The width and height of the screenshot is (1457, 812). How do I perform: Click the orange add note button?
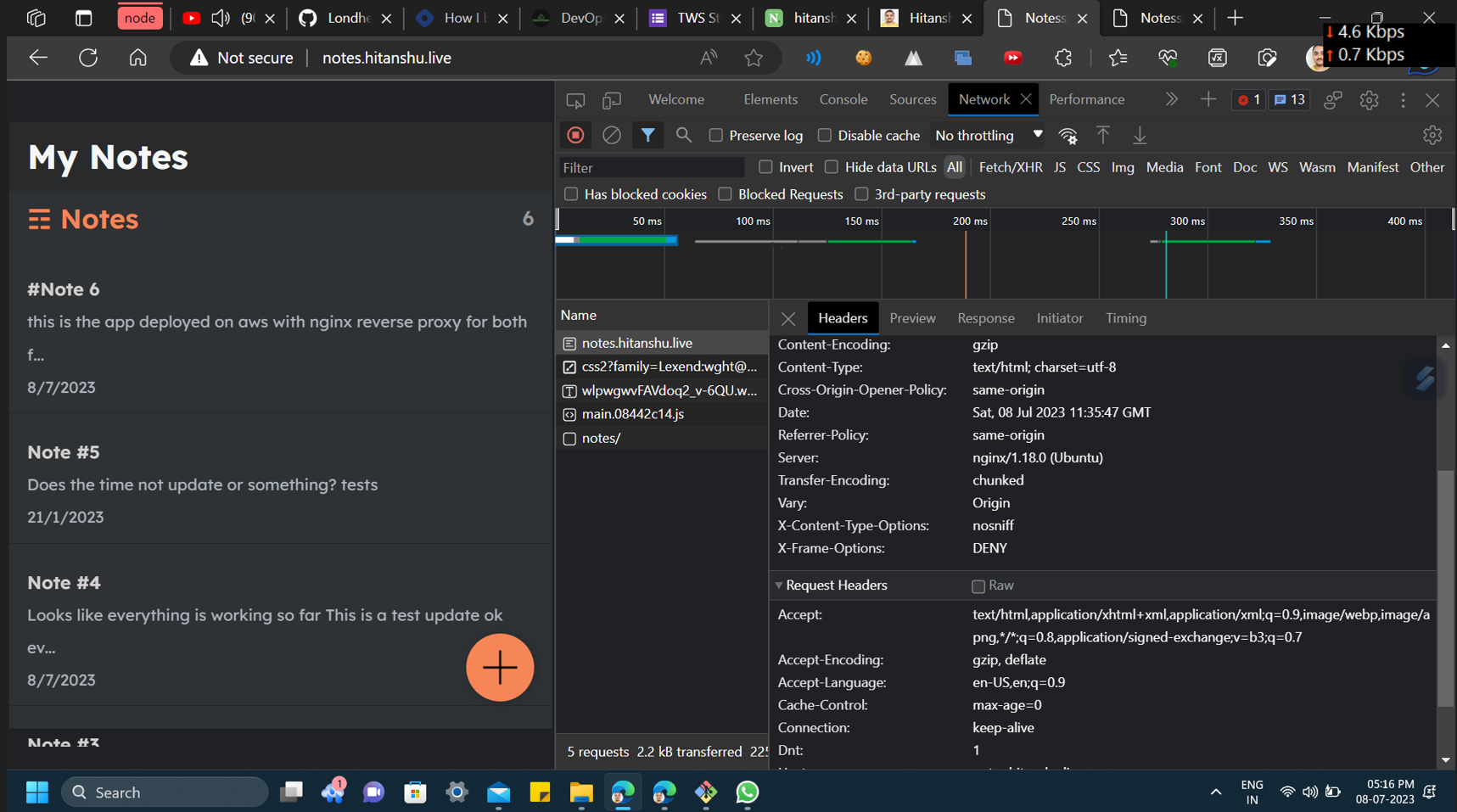pyautogui.click(x=500, y=668)
